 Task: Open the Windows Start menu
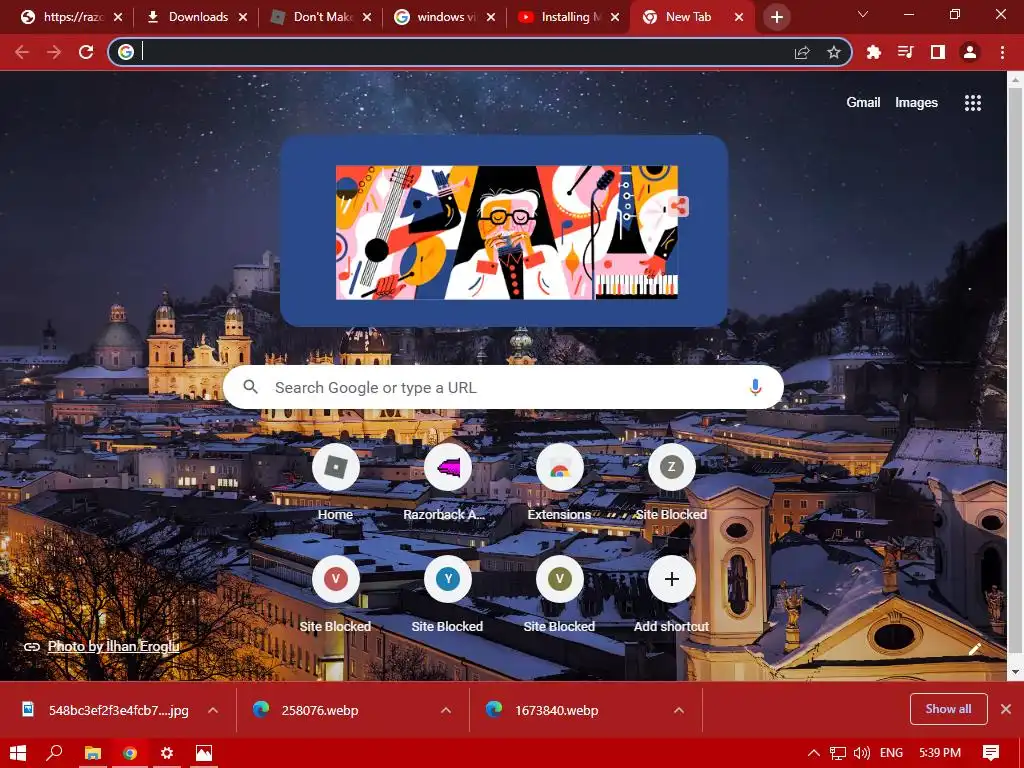coord(18,753)
